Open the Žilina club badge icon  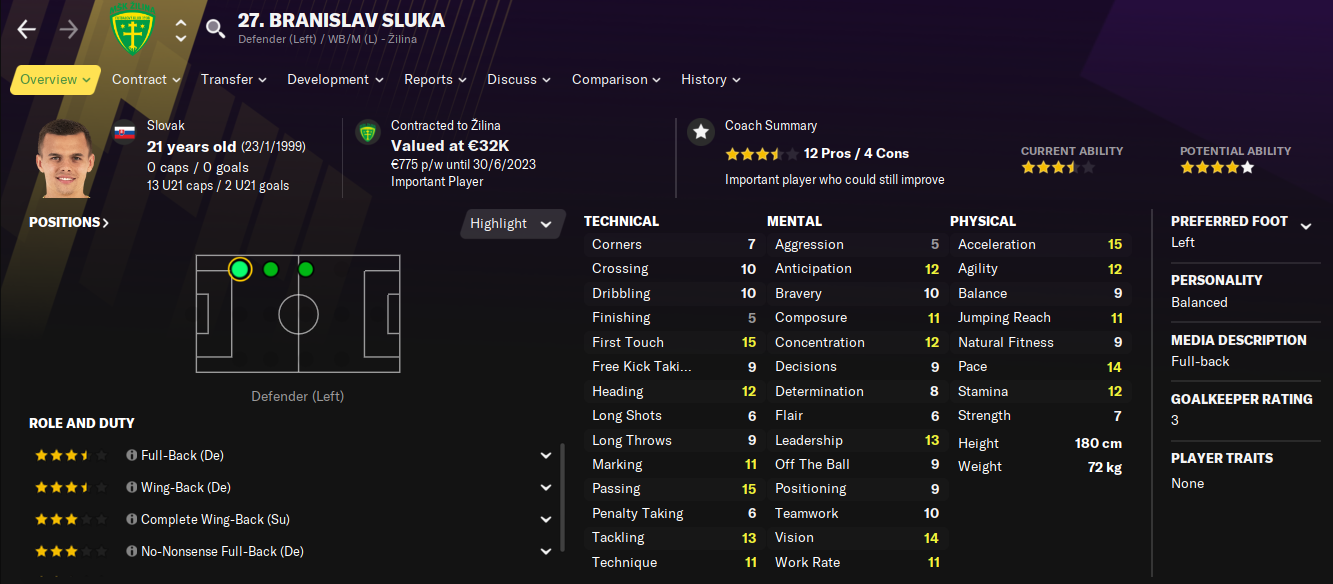(x=128, y=29)
